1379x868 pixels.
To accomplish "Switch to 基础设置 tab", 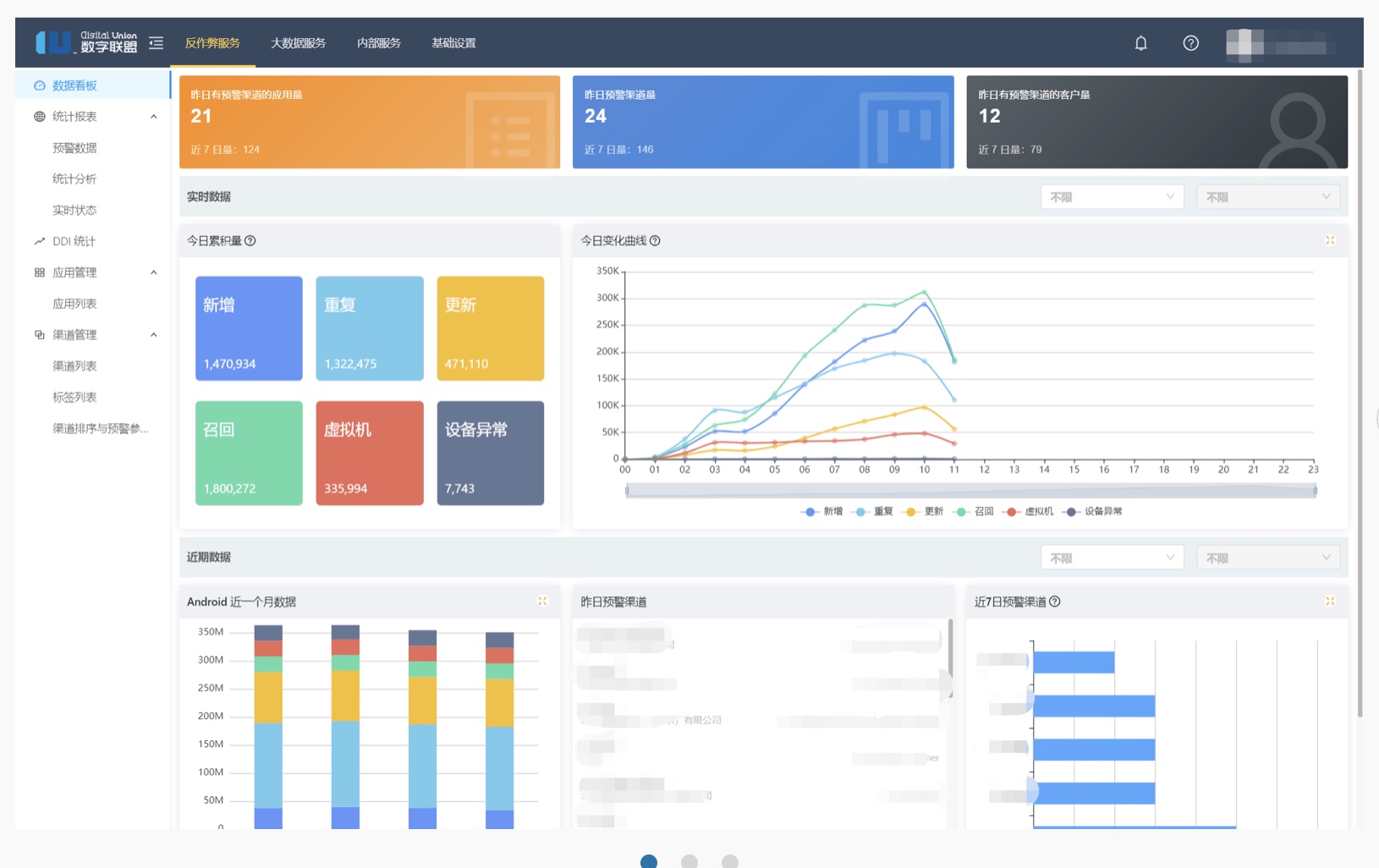I will click(453, 43).
